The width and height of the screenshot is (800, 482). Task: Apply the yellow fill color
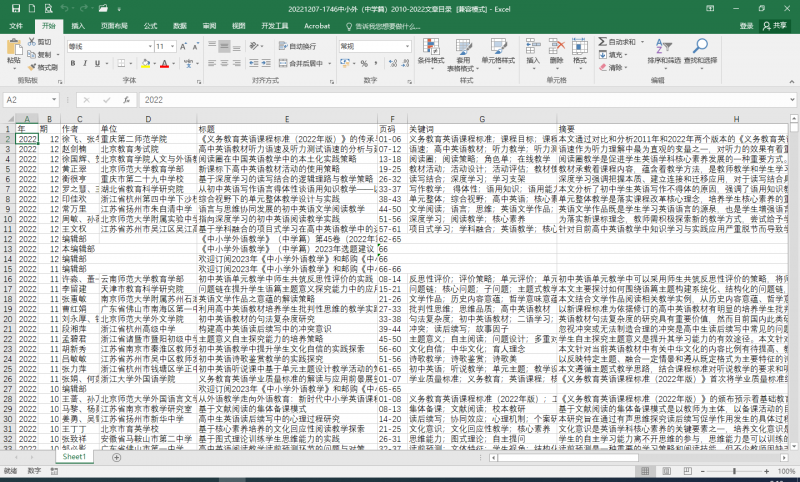[x=146, y=63]
